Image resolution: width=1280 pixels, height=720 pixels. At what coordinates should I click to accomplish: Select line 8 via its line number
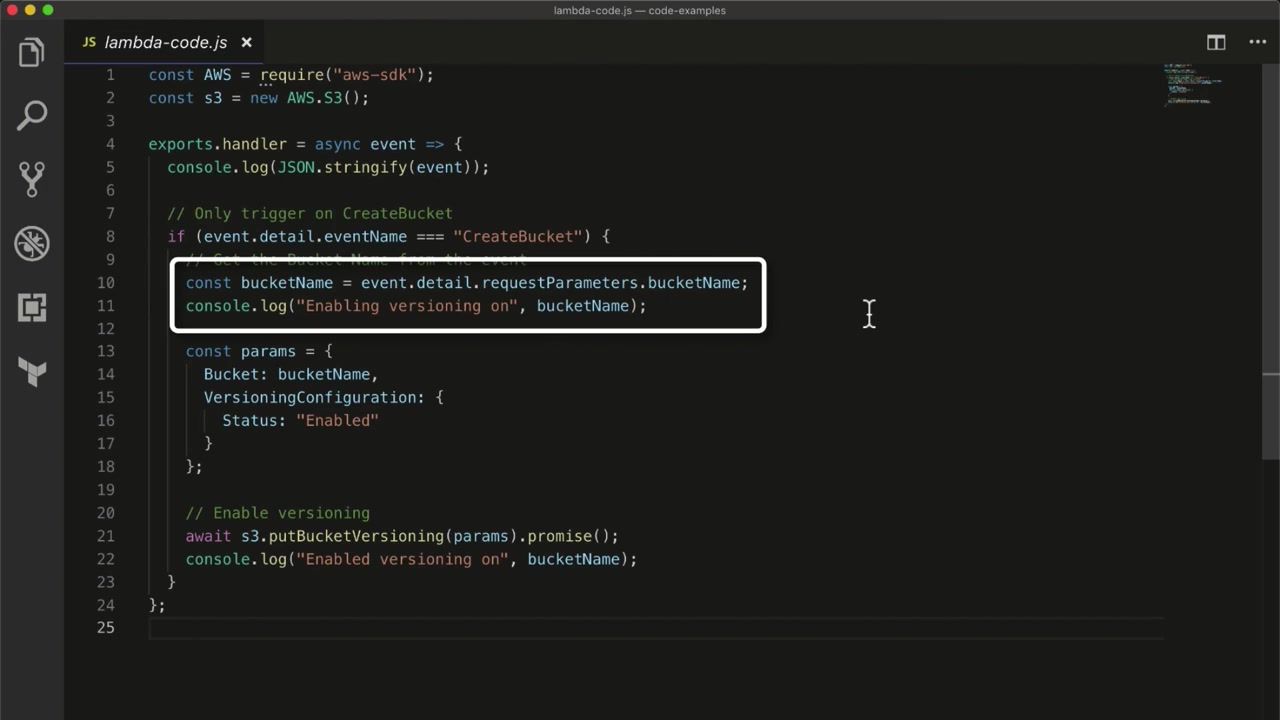click(x=109, y=237)
